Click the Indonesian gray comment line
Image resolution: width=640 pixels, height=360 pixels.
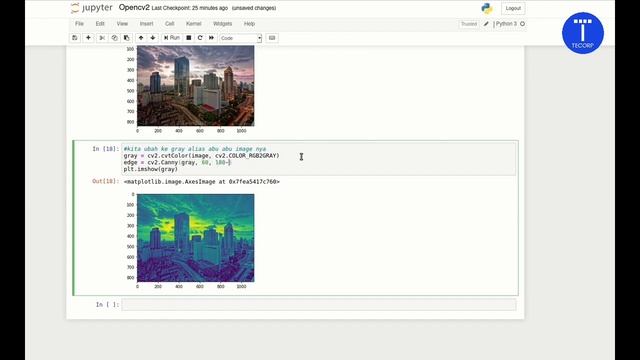click(195, 149)
